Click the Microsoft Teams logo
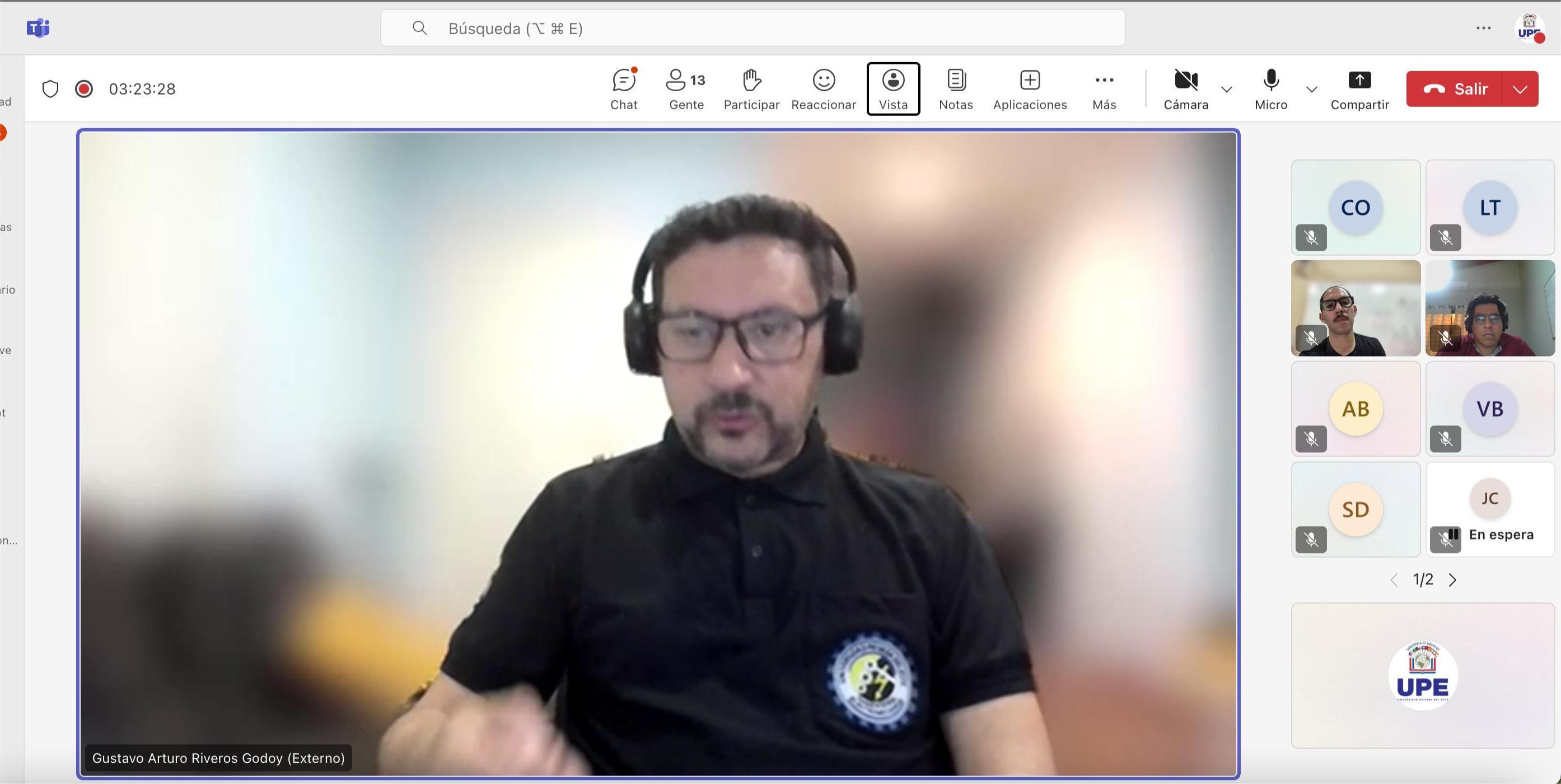 coord(38,28)
